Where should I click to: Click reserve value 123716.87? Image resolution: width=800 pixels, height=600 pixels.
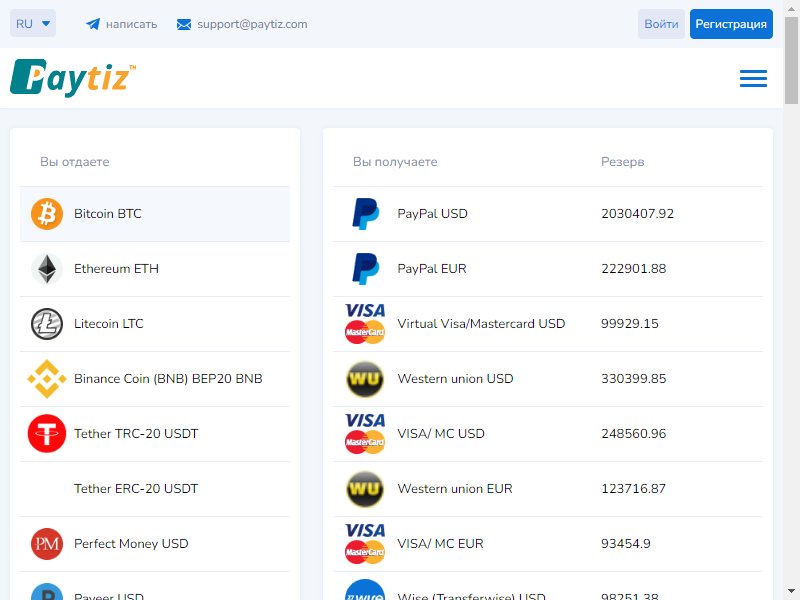[633, 489]
